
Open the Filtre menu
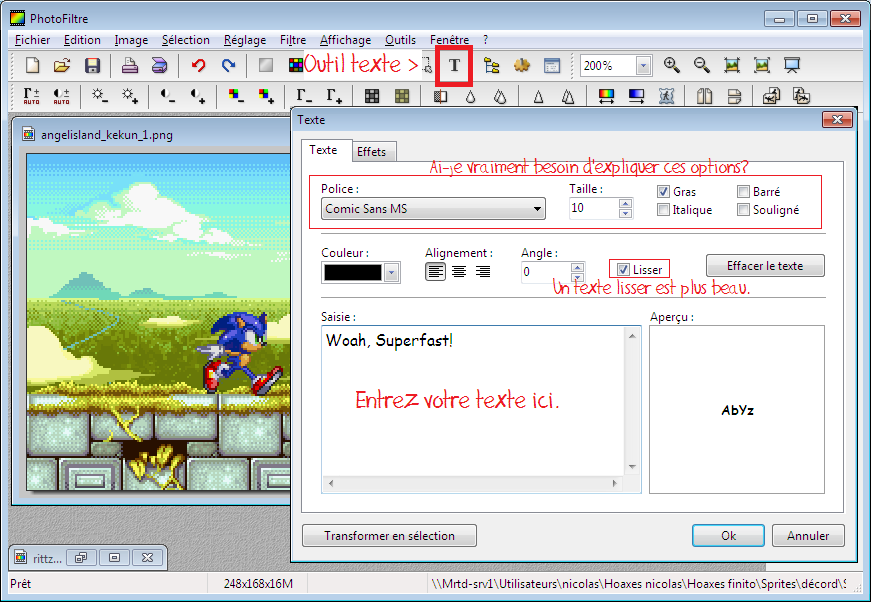[x=293, y=40]
